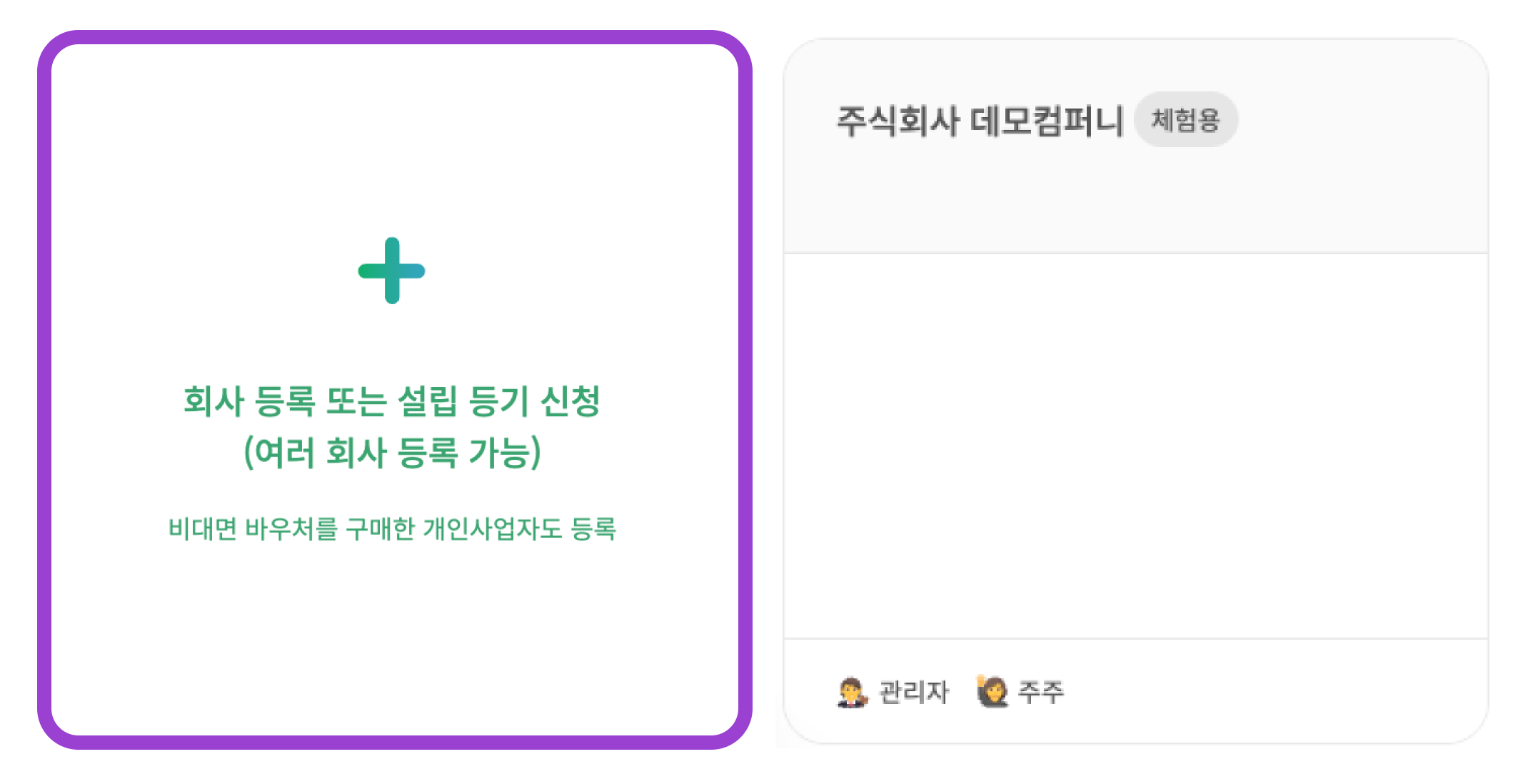Click the 회사 등록 또는 설립 등기 신청 heading
This screenshot has width=1528, height=784.
391,401
